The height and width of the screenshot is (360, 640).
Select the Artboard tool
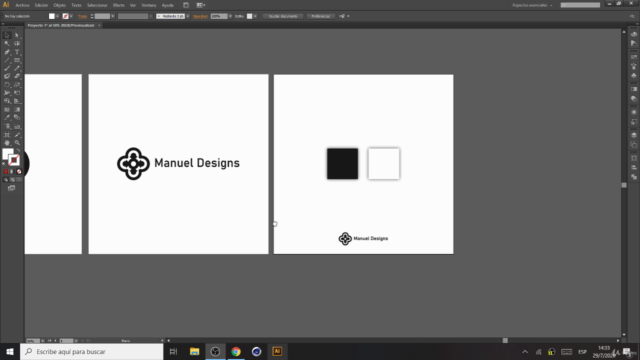coord(7,135)
